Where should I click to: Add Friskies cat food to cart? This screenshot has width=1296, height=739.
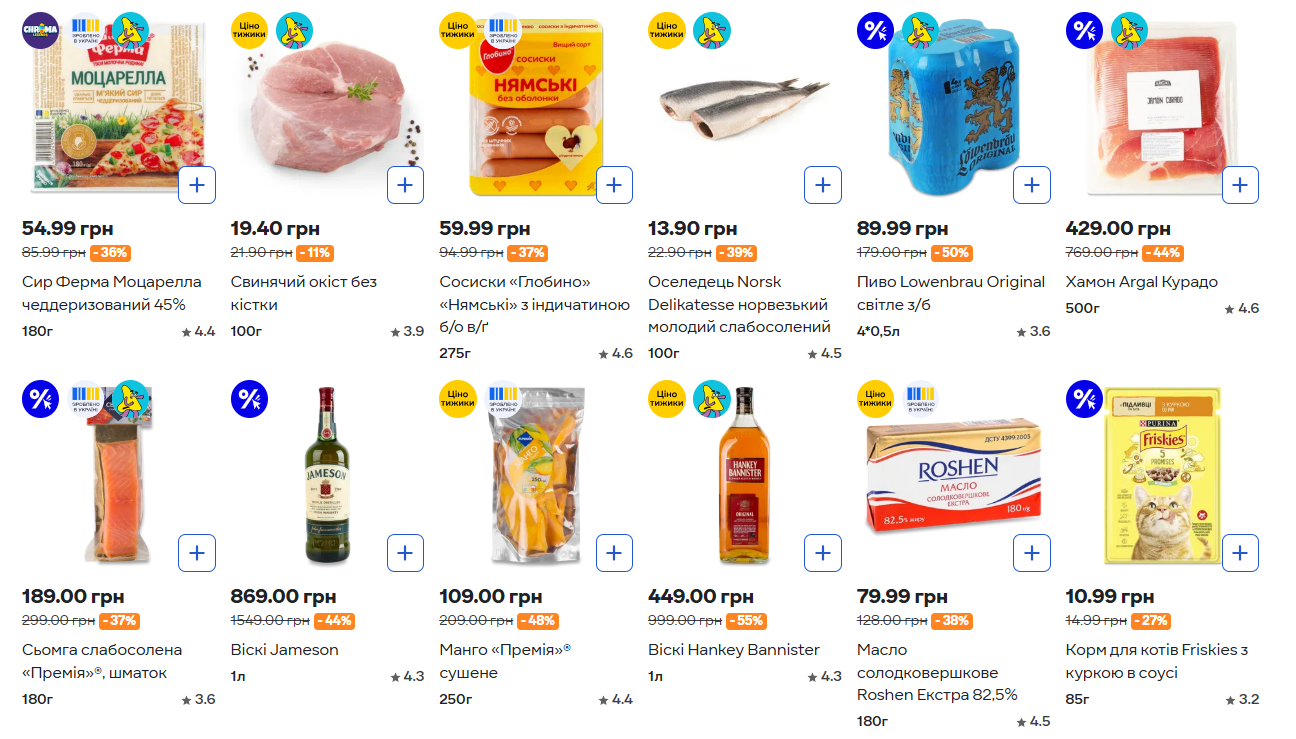point(1240,553)
